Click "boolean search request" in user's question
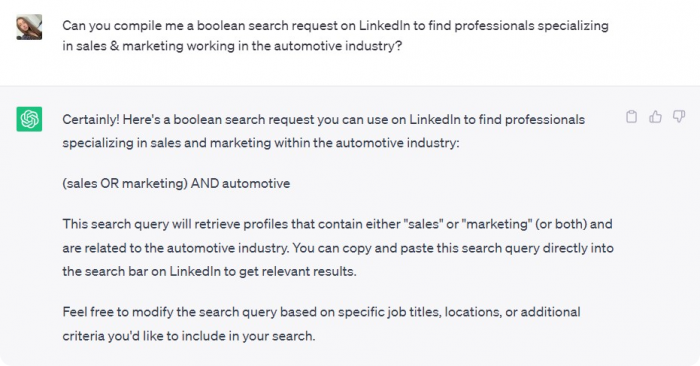 (x=267, y=26)
